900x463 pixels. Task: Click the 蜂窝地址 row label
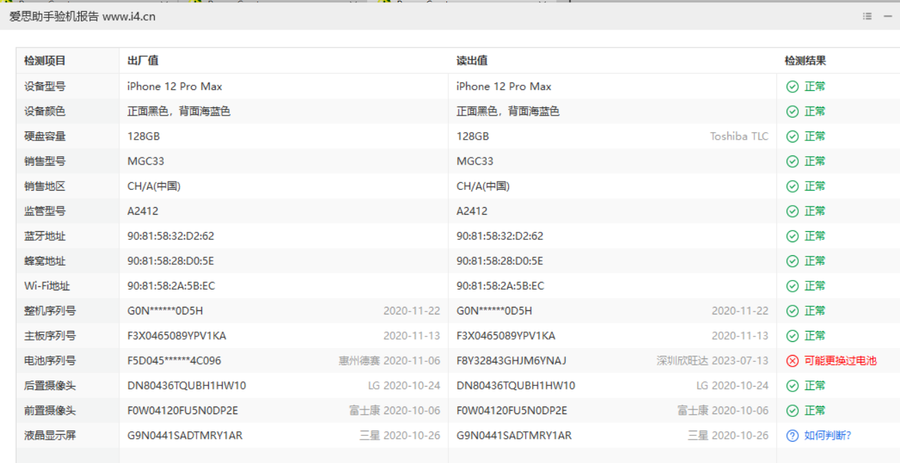[45, 261]
